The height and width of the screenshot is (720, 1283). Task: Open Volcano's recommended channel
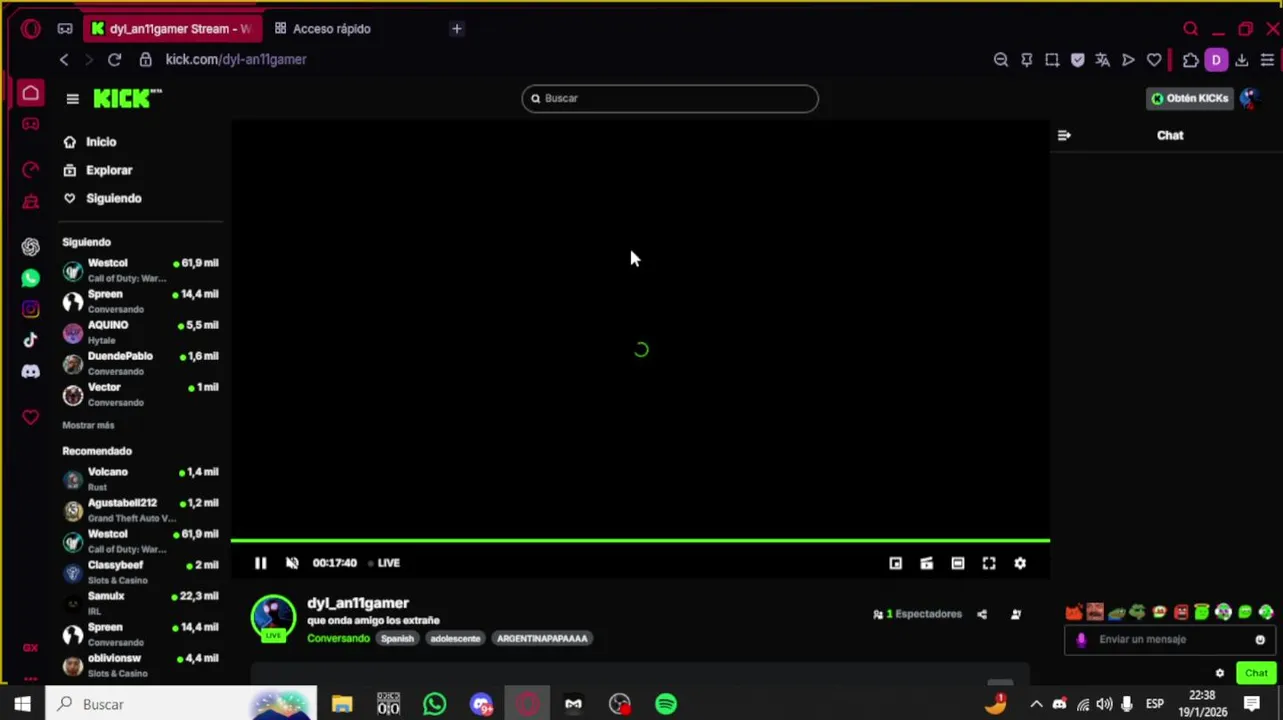point(140,479)
